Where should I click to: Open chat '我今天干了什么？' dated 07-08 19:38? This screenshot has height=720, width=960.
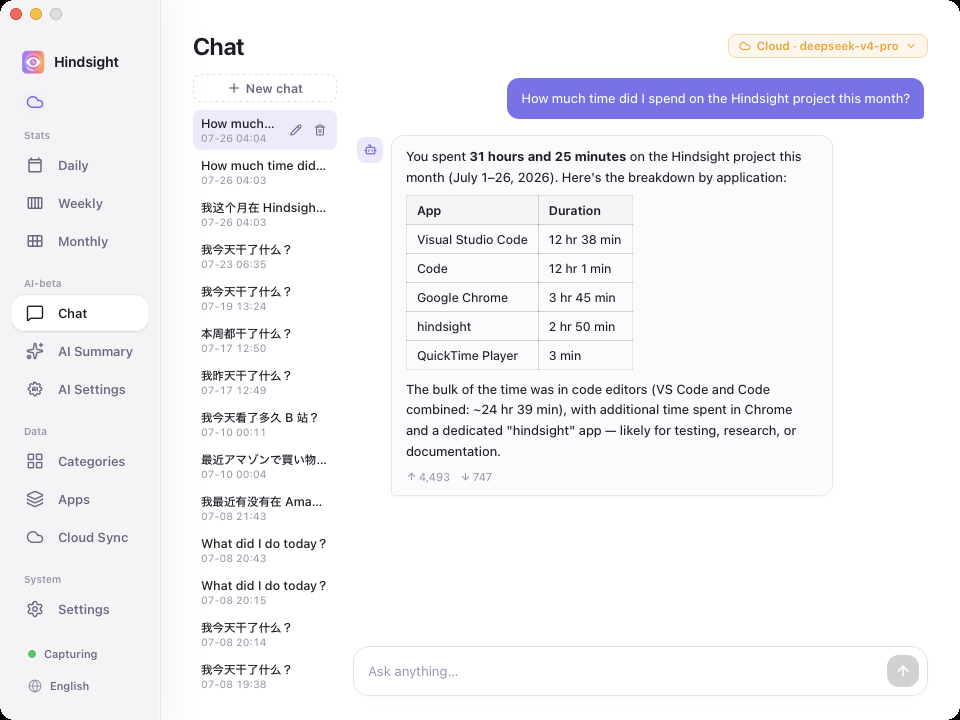pyautogui.click(x=264, y=676)
